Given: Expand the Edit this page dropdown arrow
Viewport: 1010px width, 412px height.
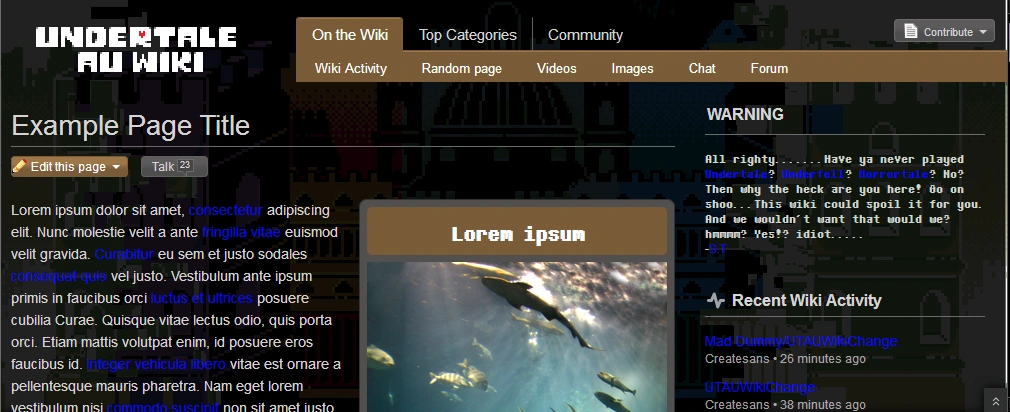Looking at the screenshot, I should pos(116,167).
